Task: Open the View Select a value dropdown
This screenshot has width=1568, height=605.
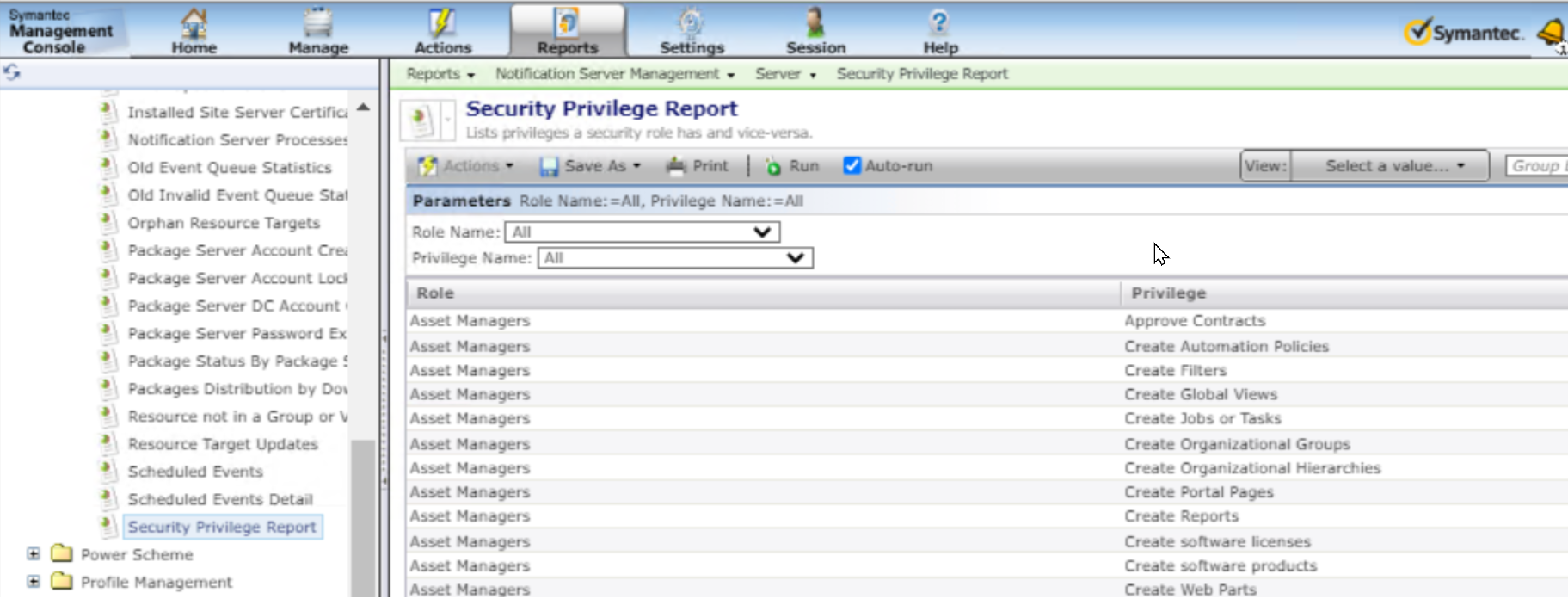Action: tap(1391, 166)
